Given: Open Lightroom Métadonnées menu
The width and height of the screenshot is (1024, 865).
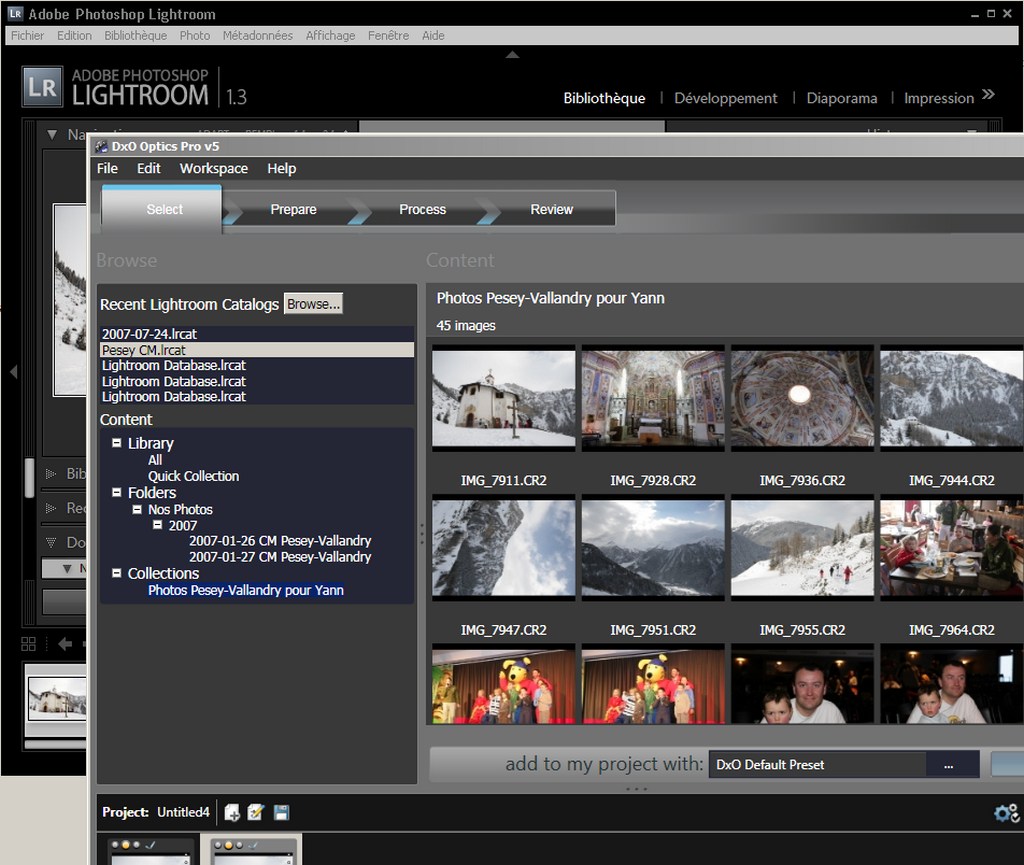Looking at the screenshot, I should [x=257, y=35].
